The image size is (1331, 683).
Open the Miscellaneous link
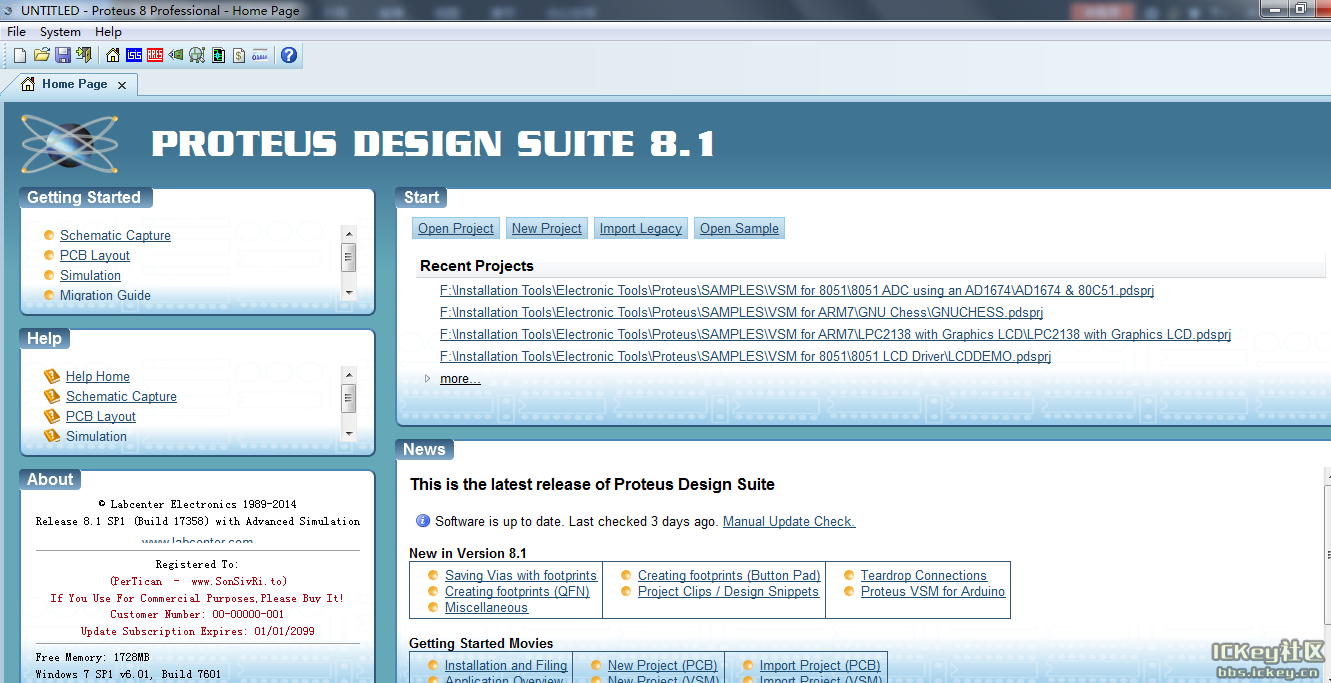(486, 607)
